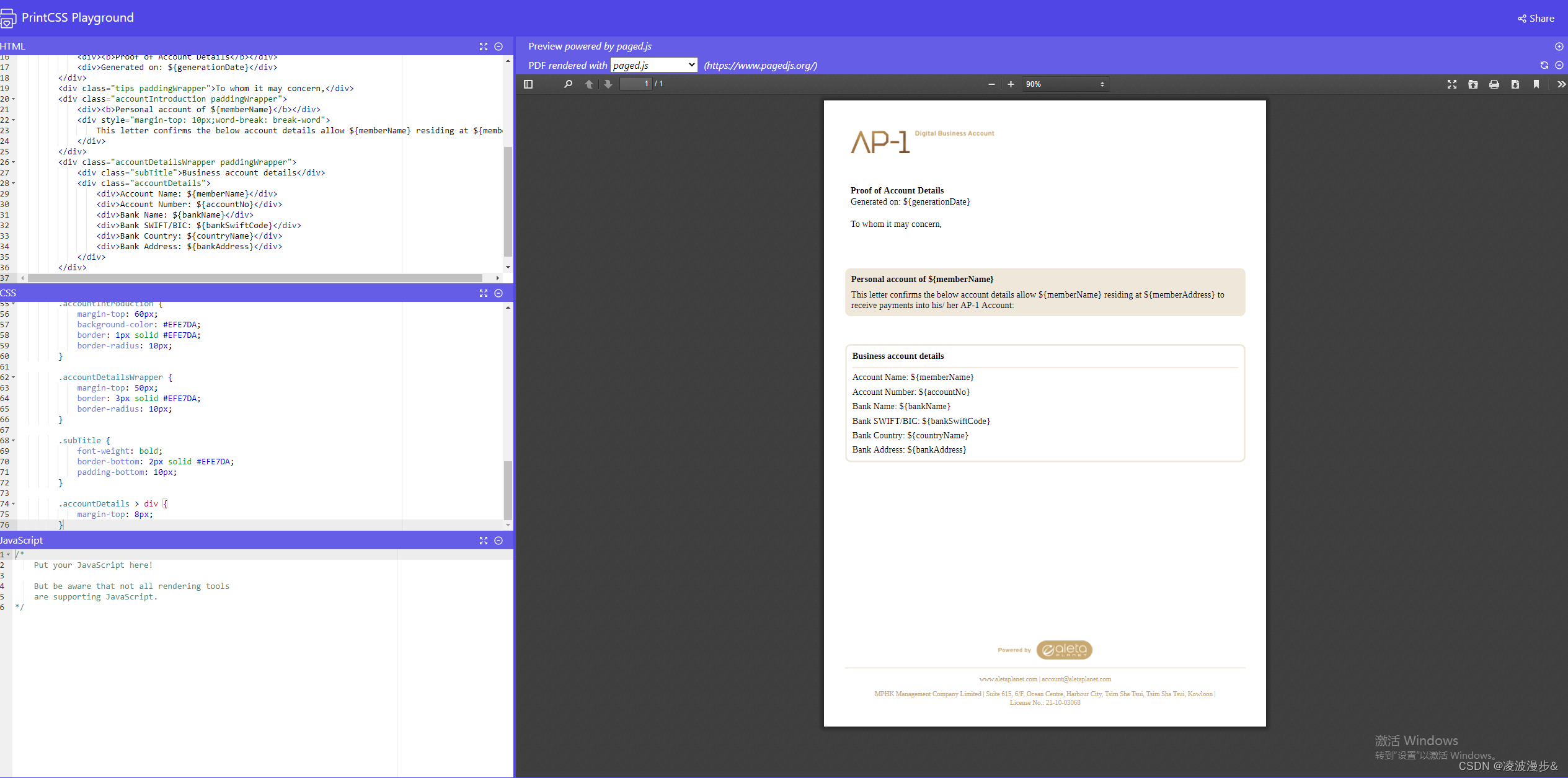Image resolution: width=1568 pixels, height=778 pixels.
Task: Collapse the JavaScript editor panel
Action: coord(499,541)
